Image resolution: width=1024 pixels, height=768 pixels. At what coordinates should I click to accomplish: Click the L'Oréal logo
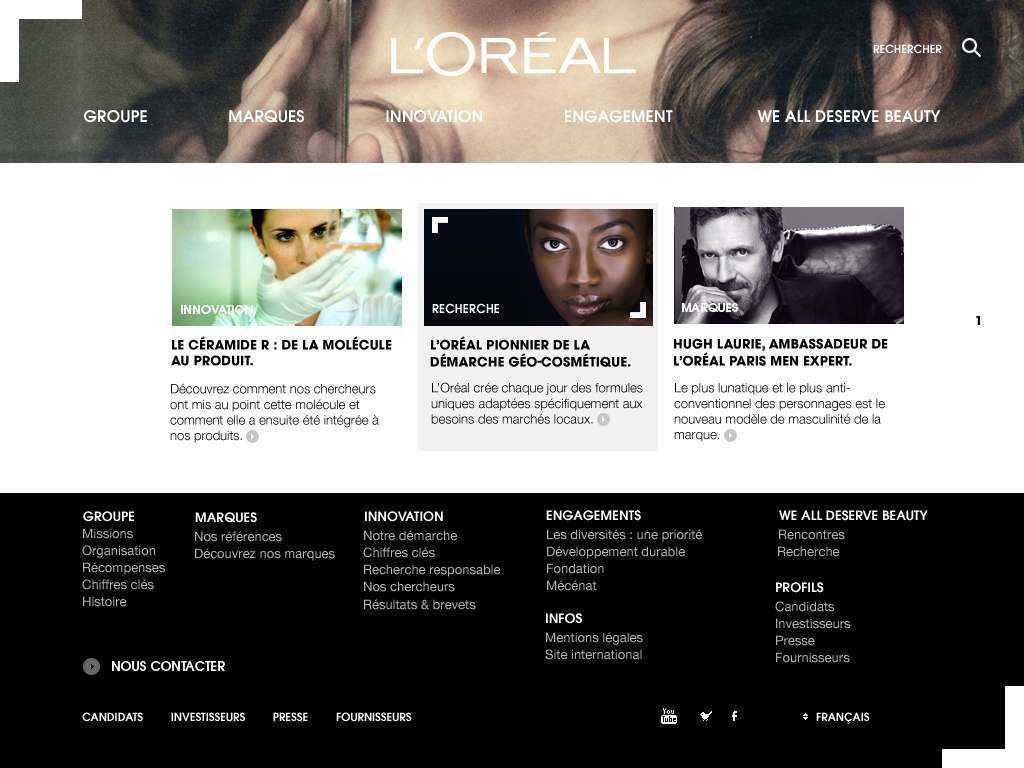[513, 56]
